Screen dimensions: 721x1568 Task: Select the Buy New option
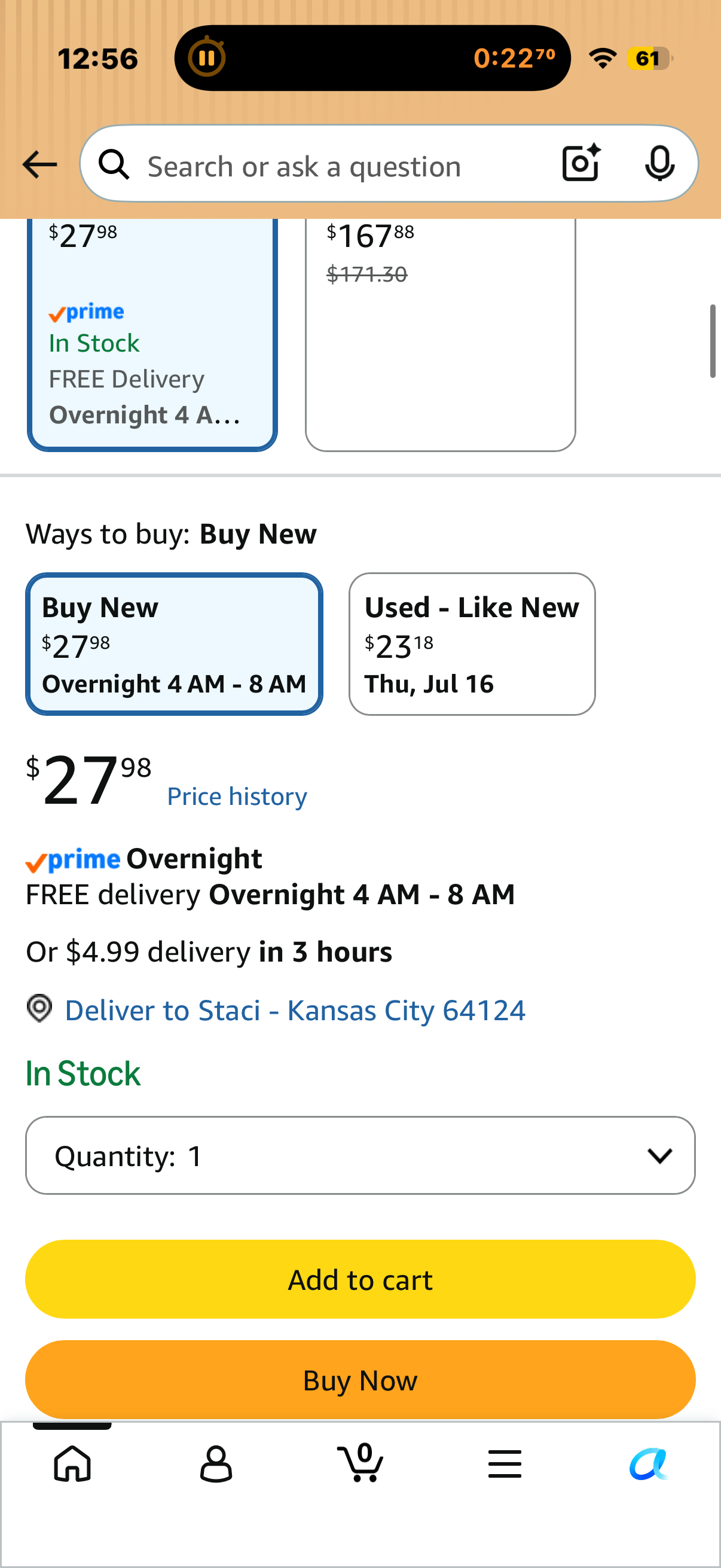pos(174,644)
